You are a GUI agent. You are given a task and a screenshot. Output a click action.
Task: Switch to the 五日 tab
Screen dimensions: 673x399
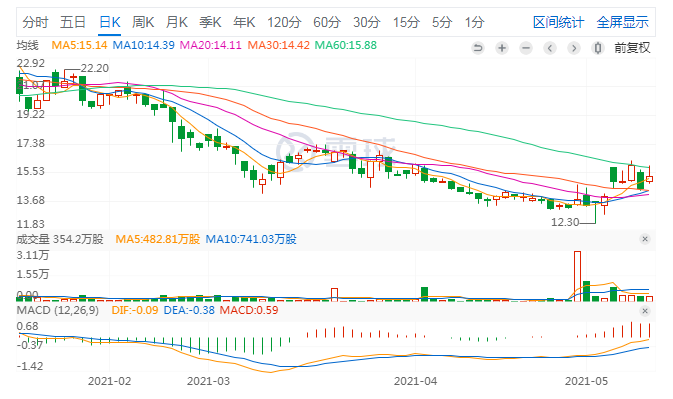(73, 22)
